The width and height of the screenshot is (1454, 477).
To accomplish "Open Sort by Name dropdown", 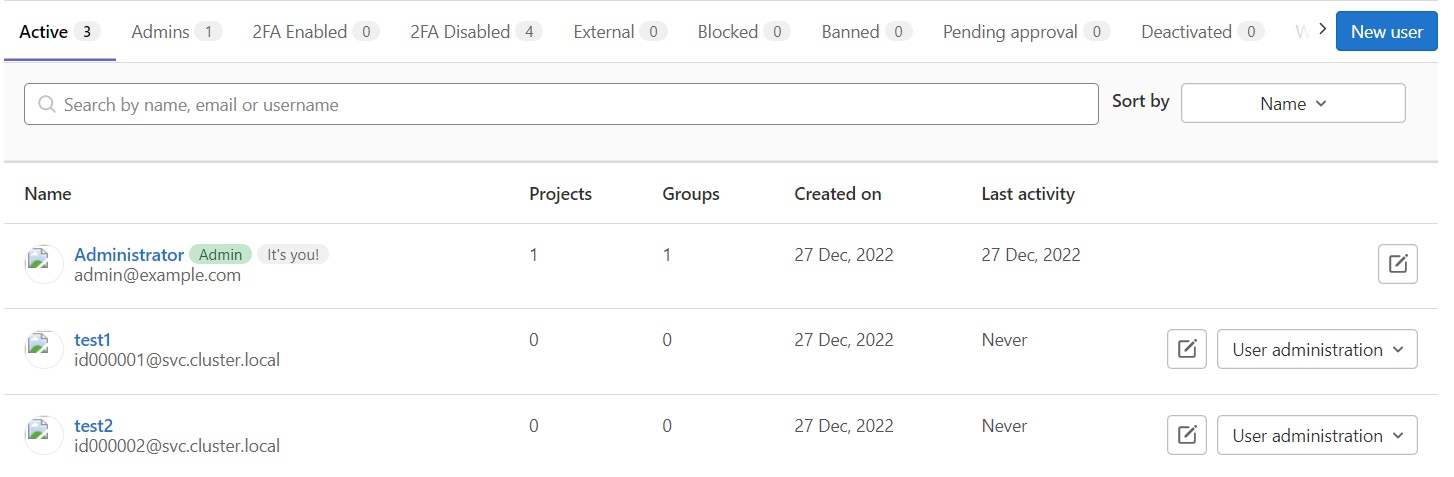I will coord(1293,103).
